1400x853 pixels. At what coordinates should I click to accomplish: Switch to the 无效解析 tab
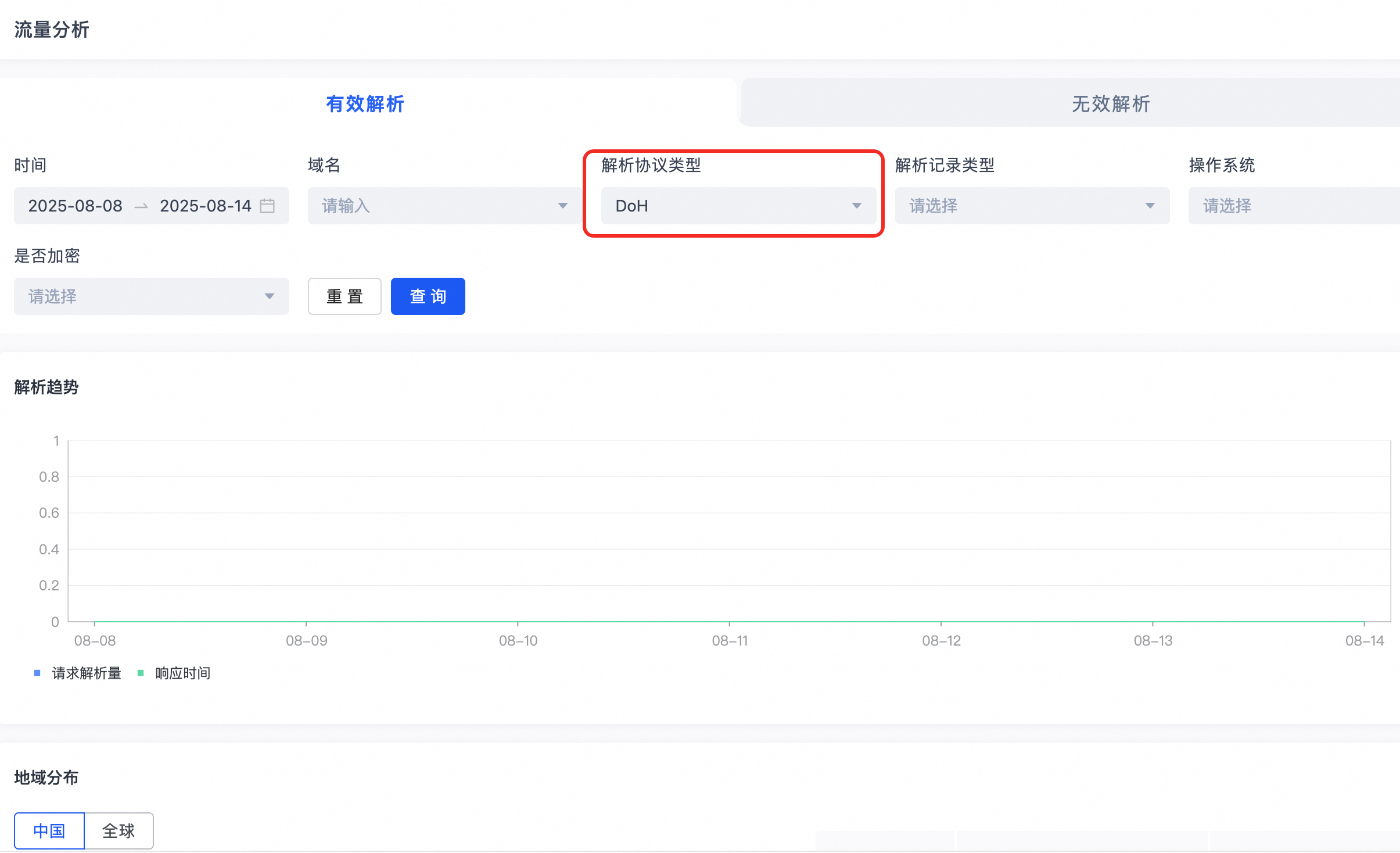(1111, 103)
